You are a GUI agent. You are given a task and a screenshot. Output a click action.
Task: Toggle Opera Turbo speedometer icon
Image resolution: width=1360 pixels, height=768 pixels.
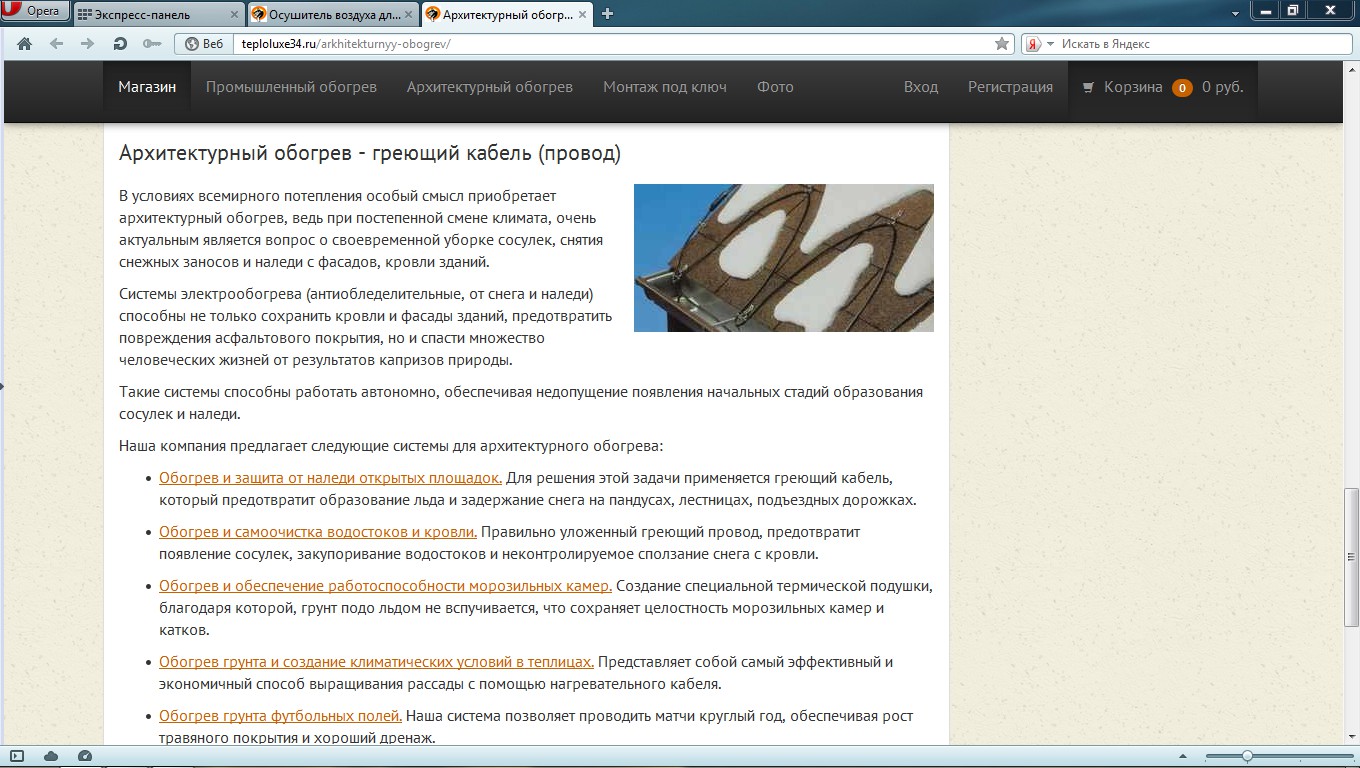click(x=85, y=756)
